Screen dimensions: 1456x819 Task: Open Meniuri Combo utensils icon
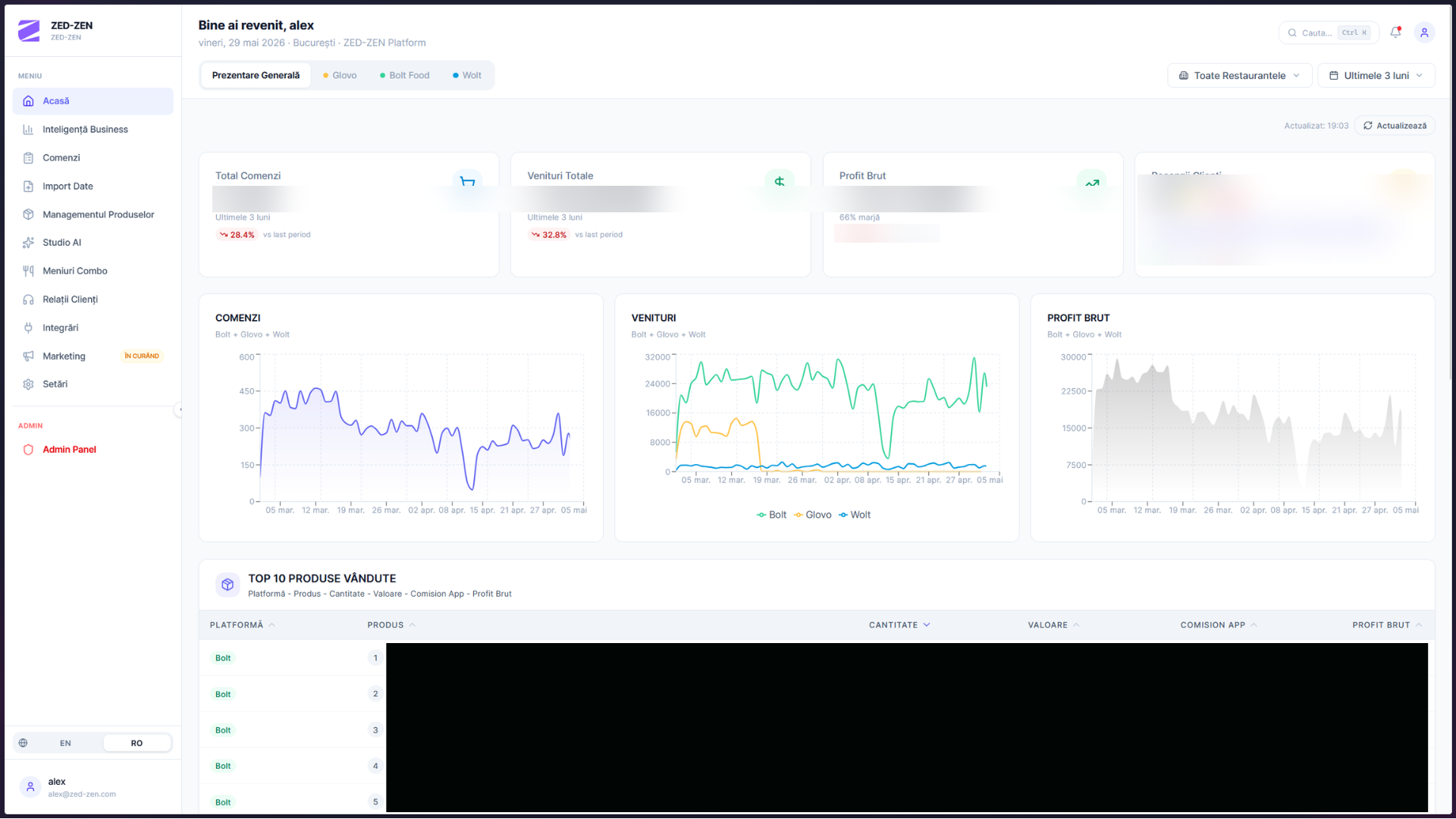28,271
